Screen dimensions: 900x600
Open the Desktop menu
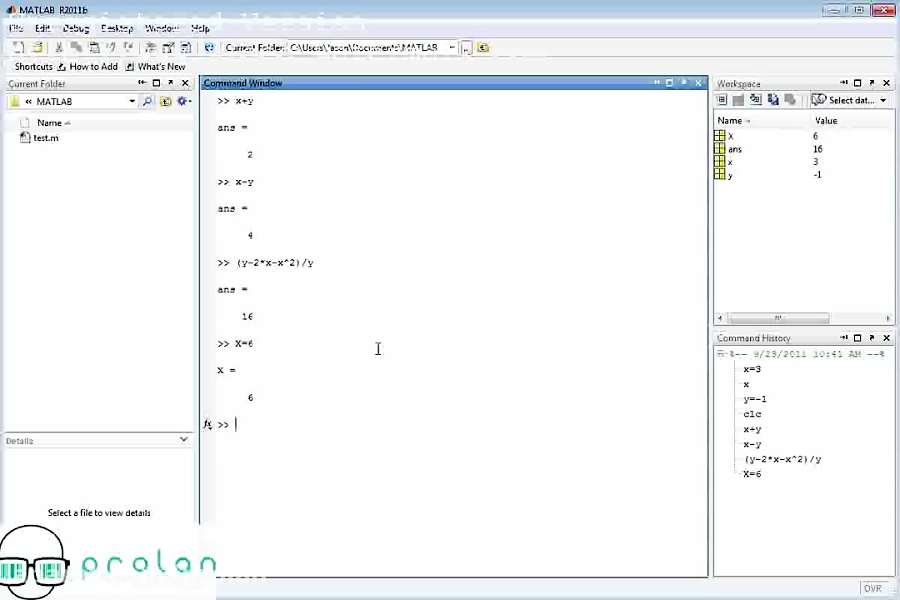(x=117, y=28)
